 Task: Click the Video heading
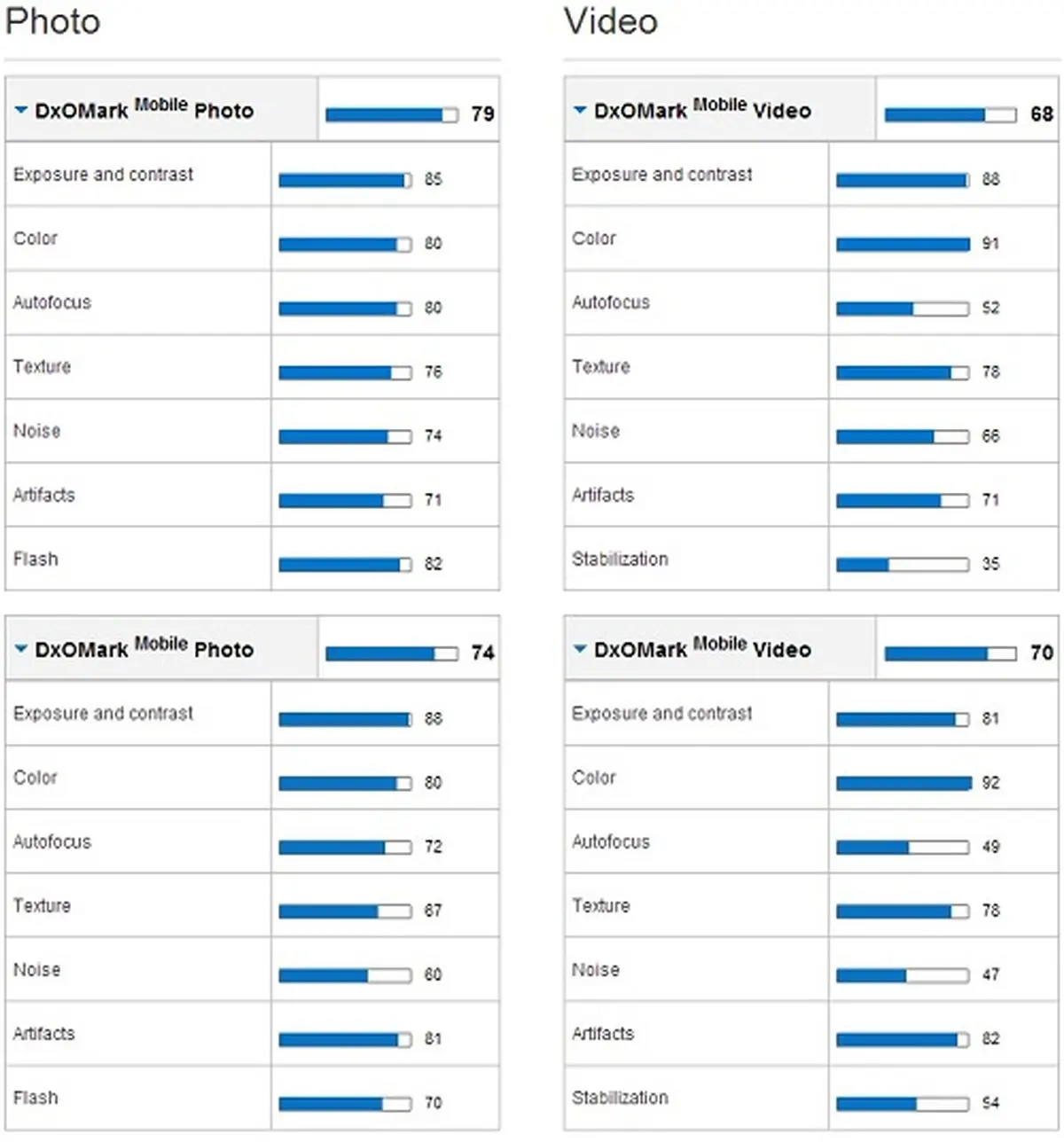click(611, 21)
